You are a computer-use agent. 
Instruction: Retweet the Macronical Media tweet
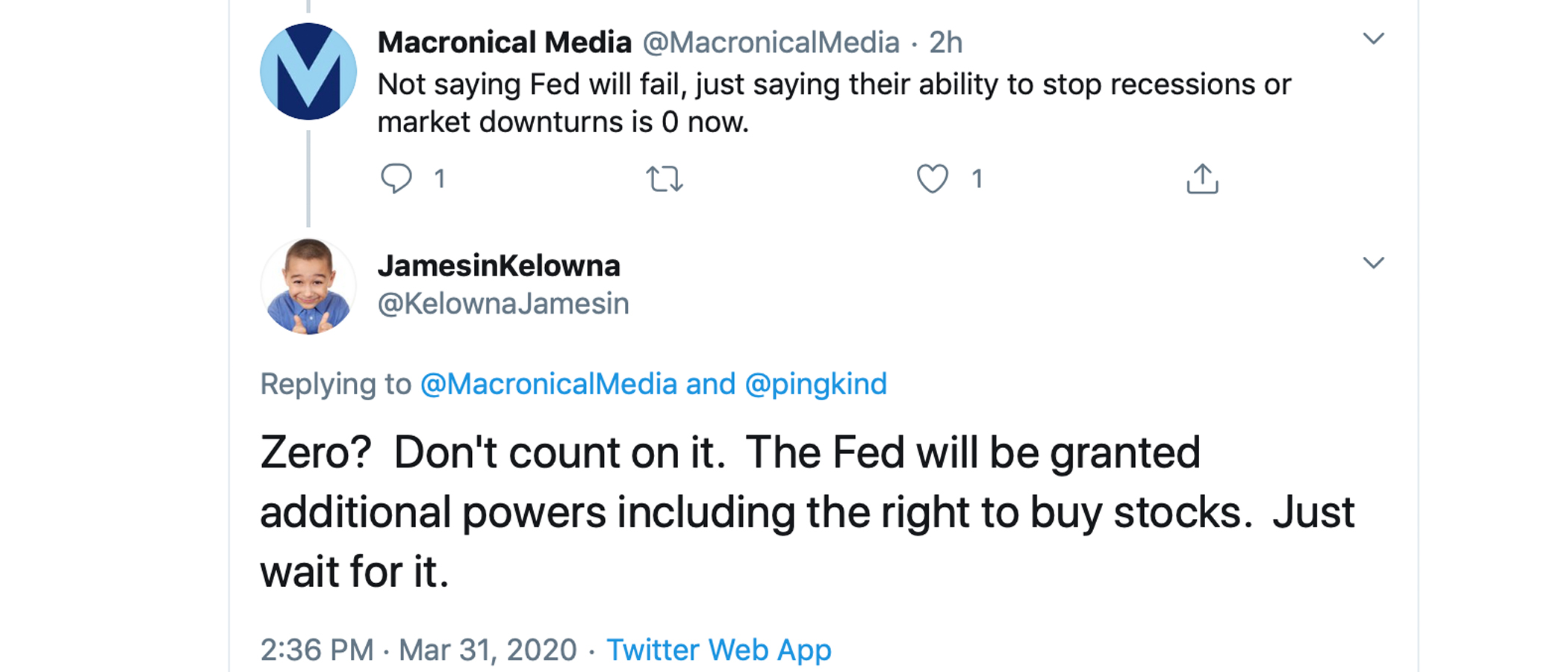tap(664, 179)
